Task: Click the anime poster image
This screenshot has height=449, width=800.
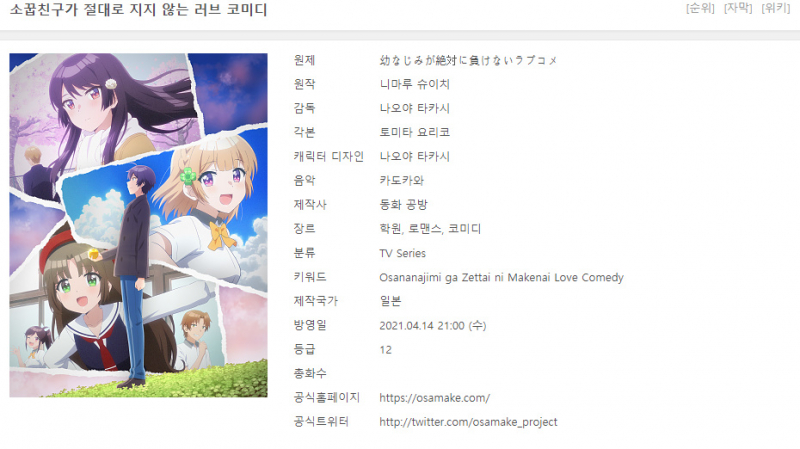Action: coord(138,225)
